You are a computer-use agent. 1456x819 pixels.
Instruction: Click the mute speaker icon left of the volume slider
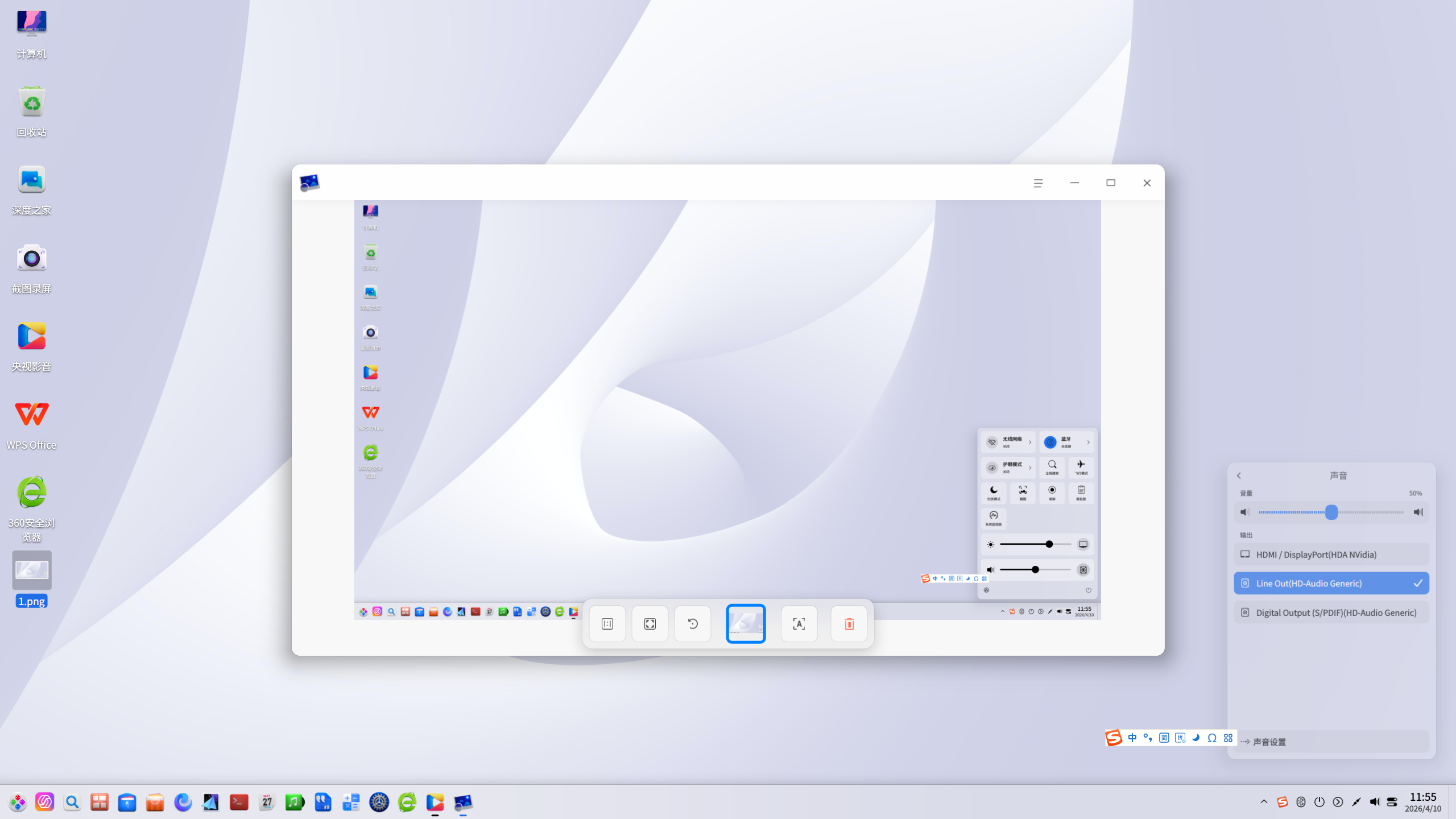click(x=1244, y=512)
